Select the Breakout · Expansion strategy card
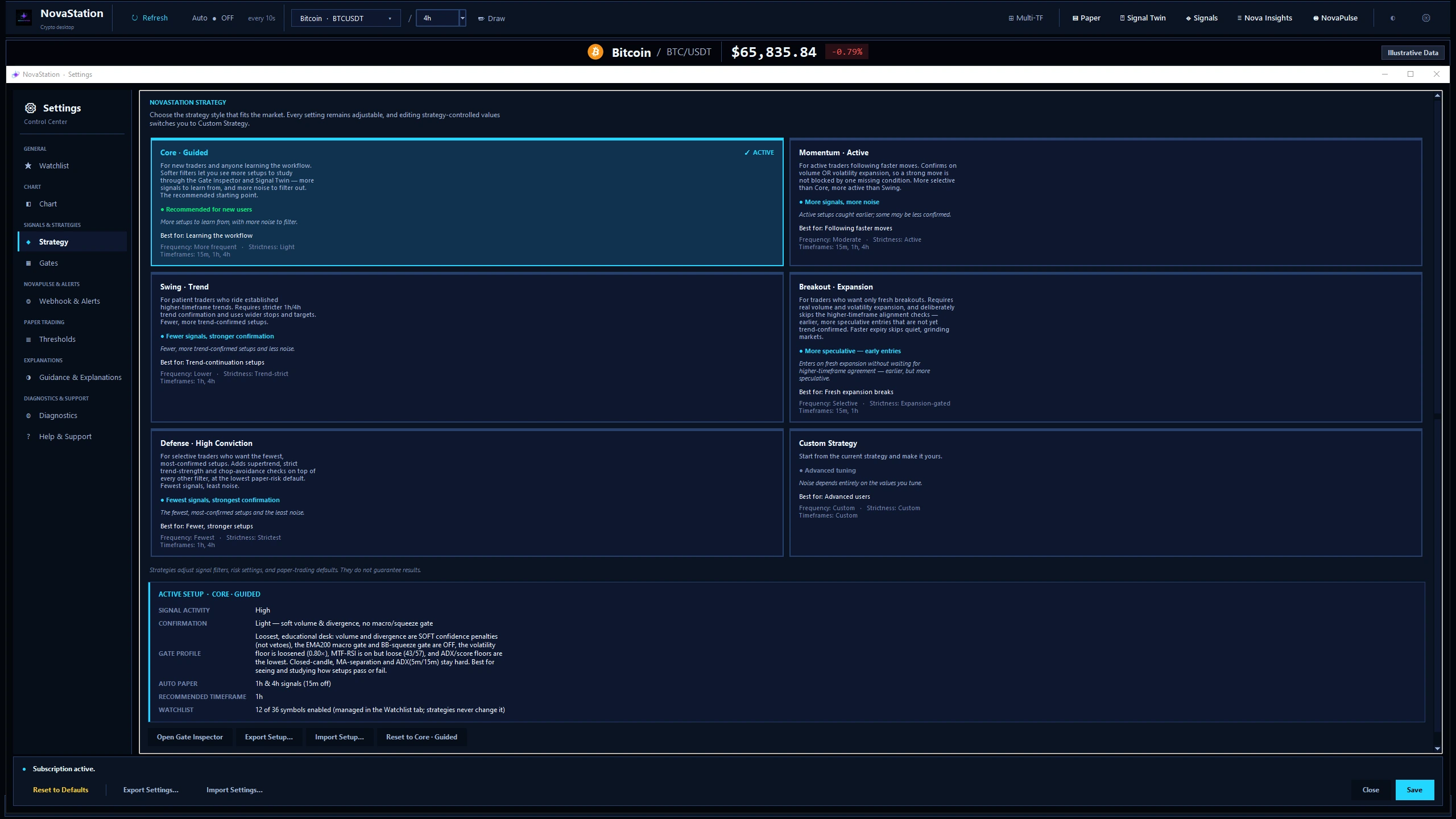1456x819 pixels. (1106, 347)
